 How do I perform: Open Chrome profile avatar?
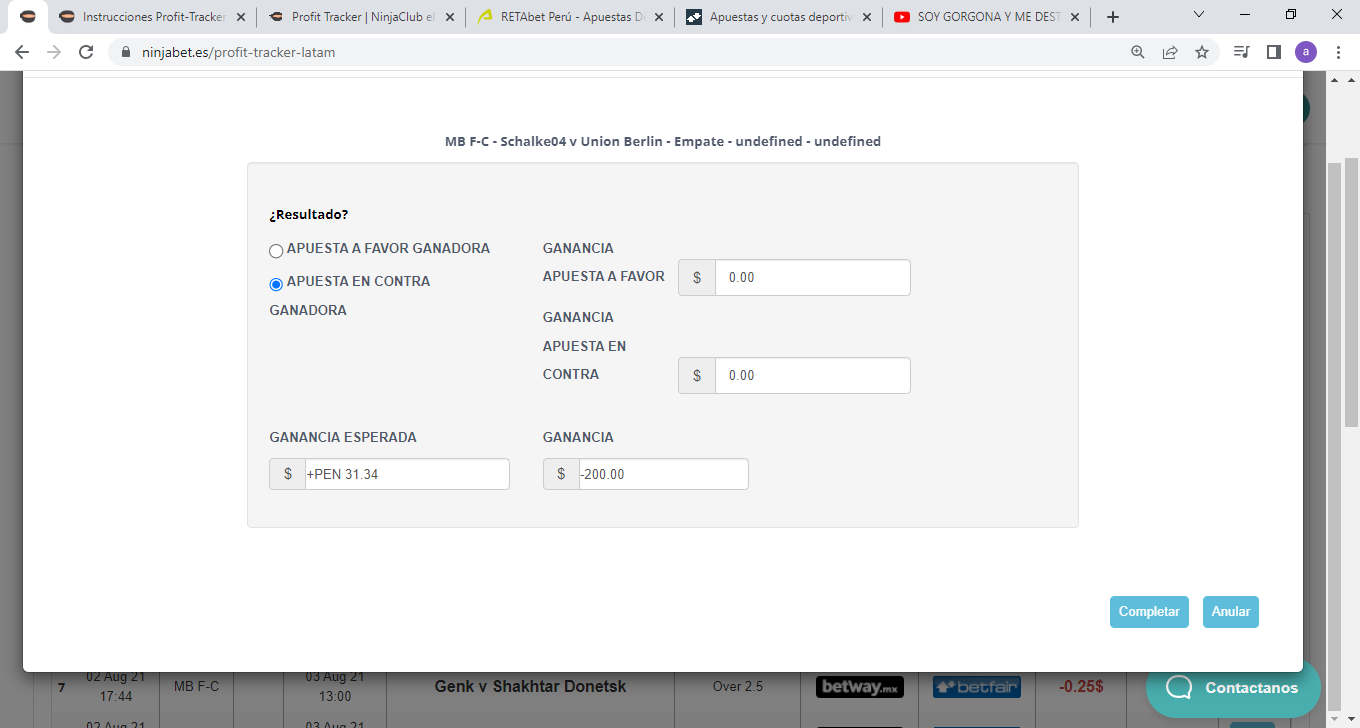point(1306,52)
